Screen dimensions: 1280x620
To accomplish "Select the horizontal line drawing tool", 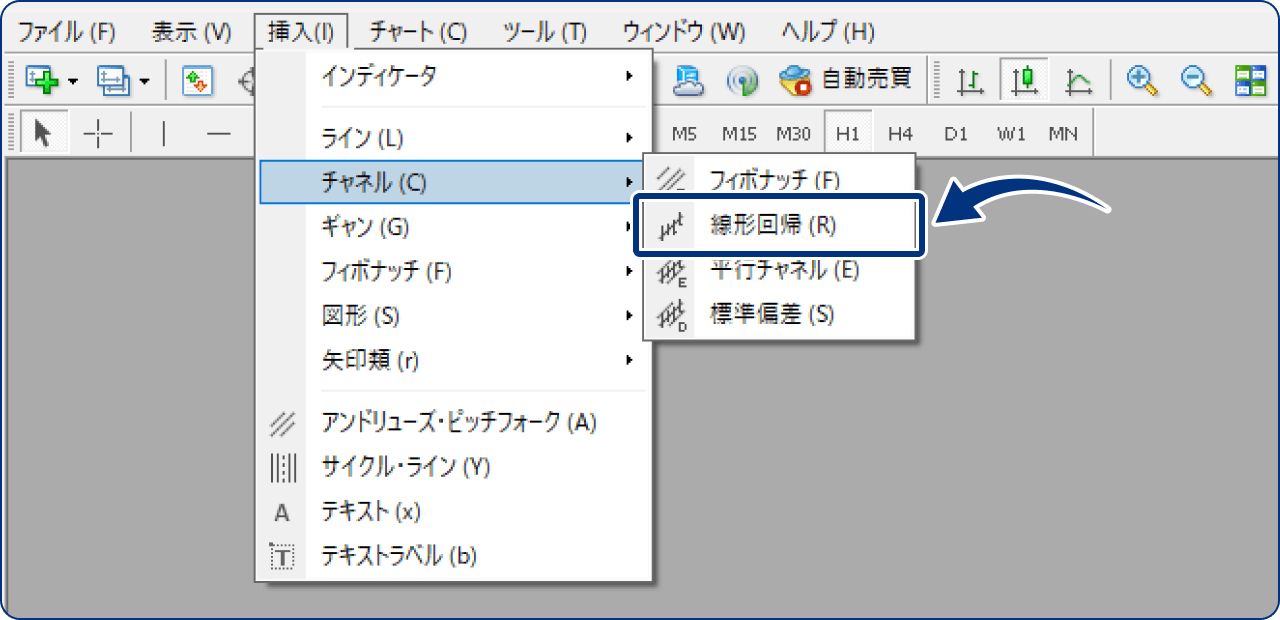I will [x=220, y=131].
